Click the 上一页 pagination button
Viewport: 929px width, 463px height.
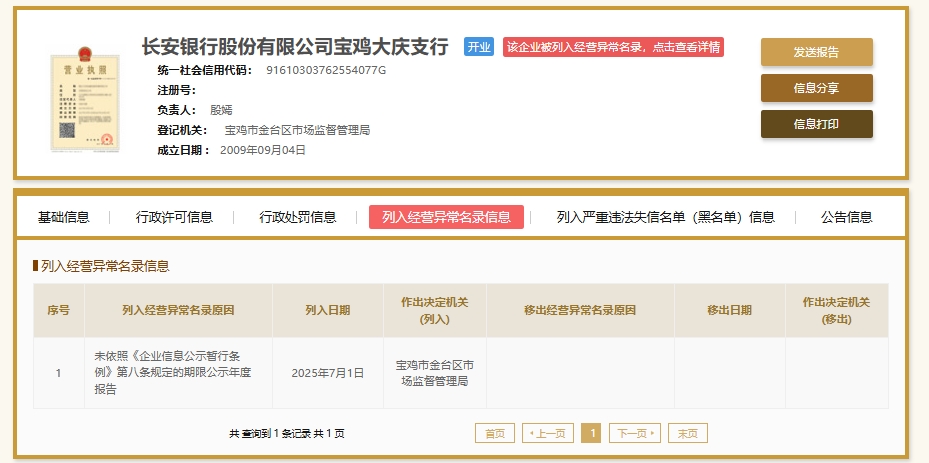pyautogui.click(x=548, y=433)
